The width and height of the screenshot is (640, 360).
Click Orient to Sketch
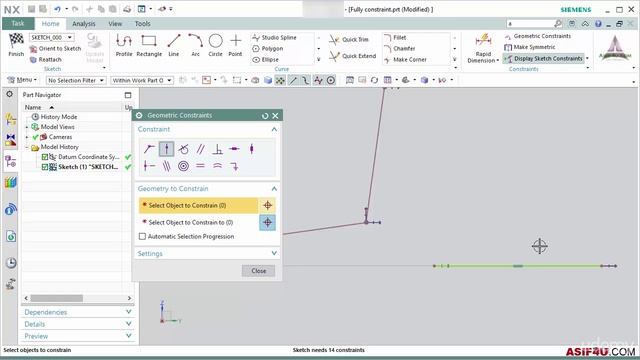pos(55,49)
